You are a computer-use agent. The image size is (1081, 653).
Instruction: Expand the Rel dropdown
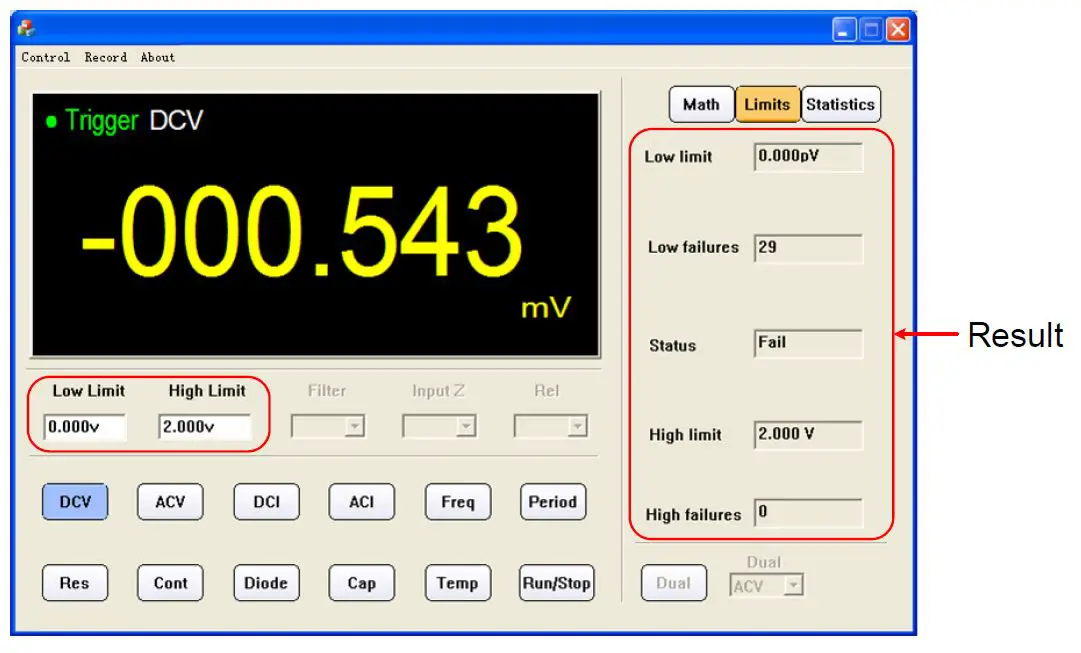pos(550,425)
